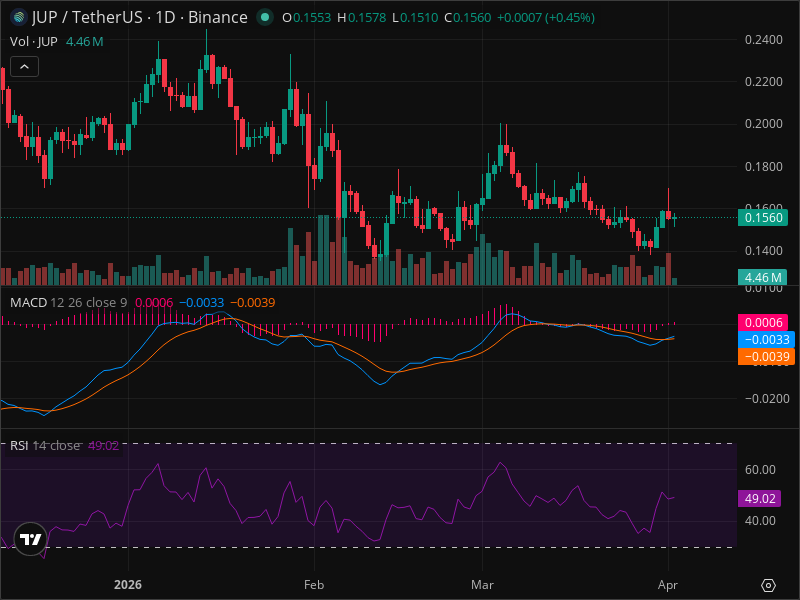The width and height of the screenshot is (800, 600).
Task: Click the JUP coin logo icon
Action: point(19,17)
